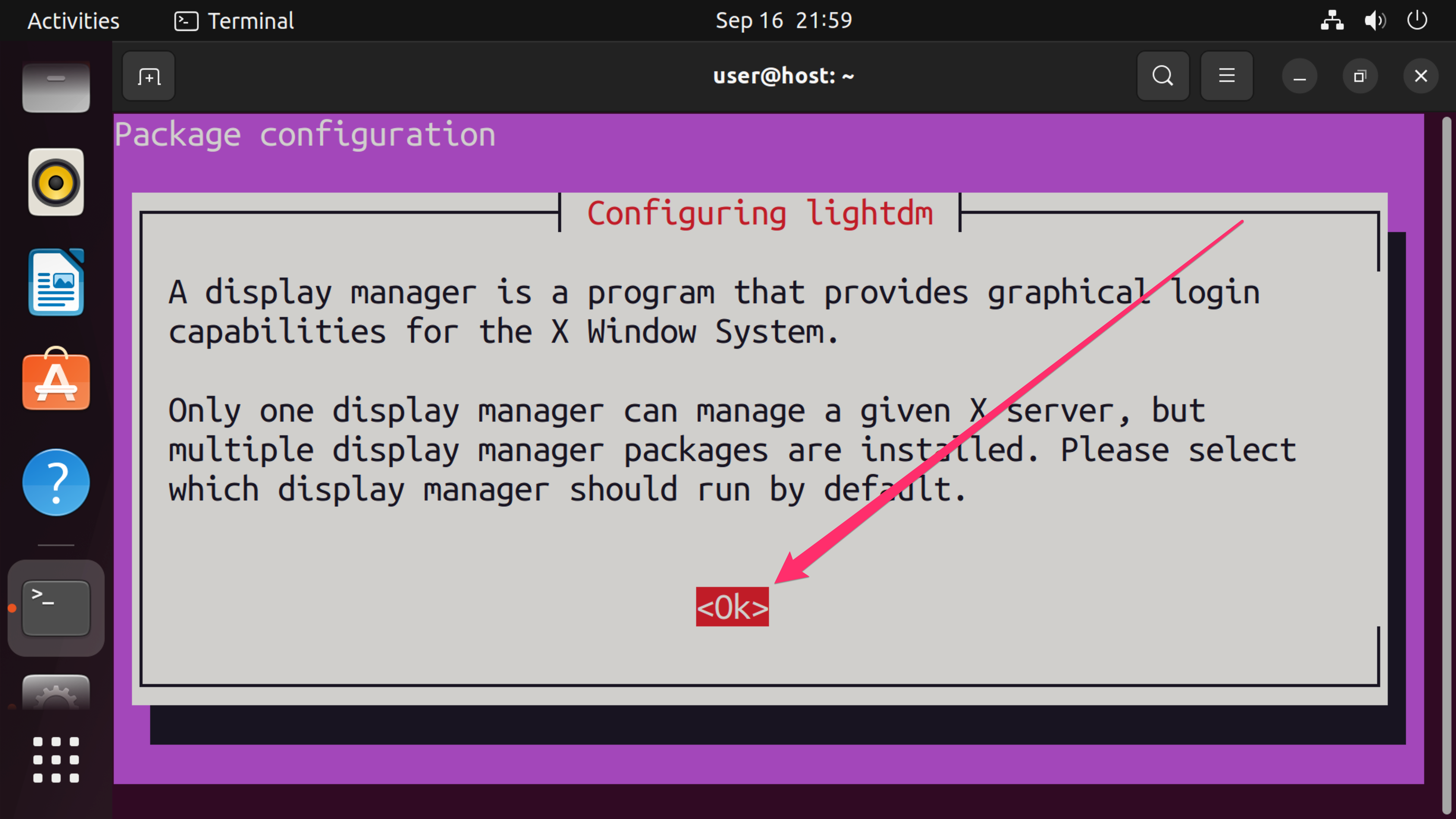Image resolution: width=1456 pixels, height=819 pixels.
Task: Open a new terminal tab
Action: 148,75
